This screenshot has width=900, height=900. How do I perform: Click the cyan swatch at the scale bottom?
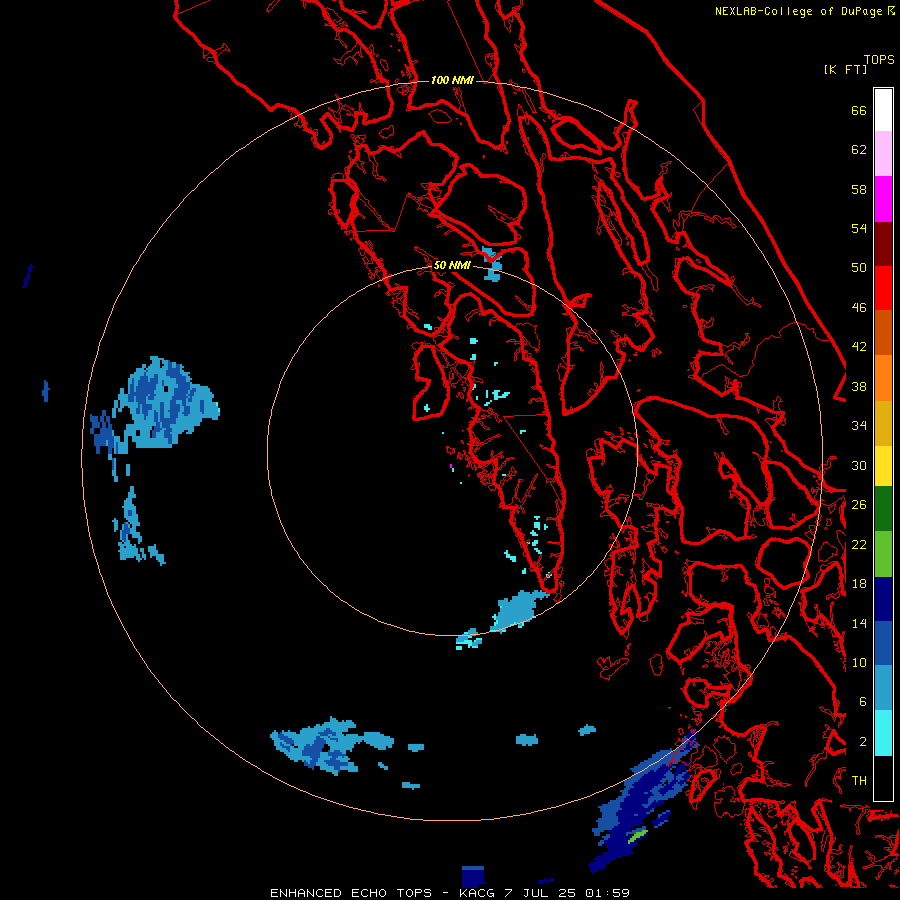coord(883,733)
